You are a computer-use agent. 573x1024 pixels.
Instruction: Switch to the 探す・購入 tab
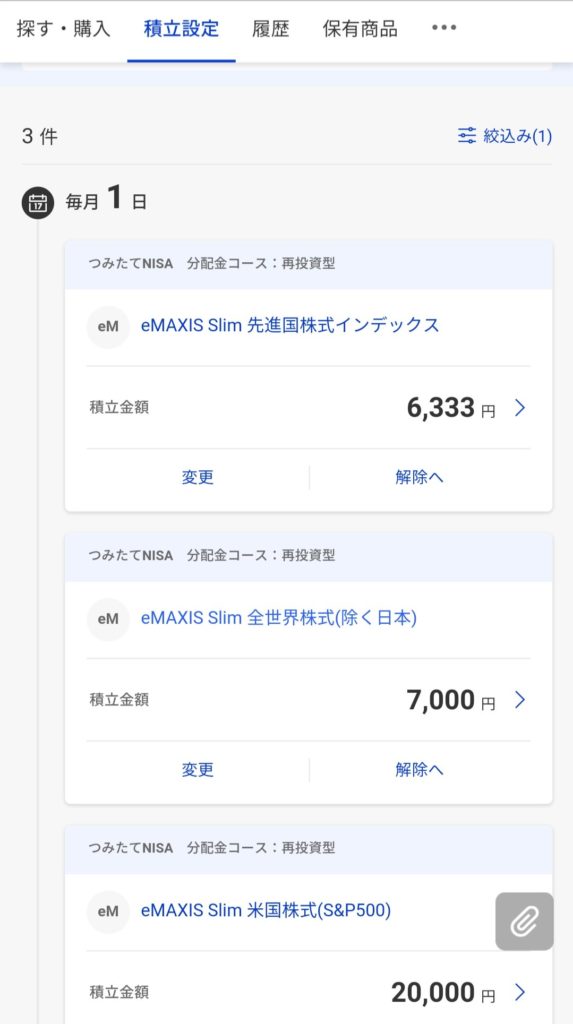click(x=63, y=29)
